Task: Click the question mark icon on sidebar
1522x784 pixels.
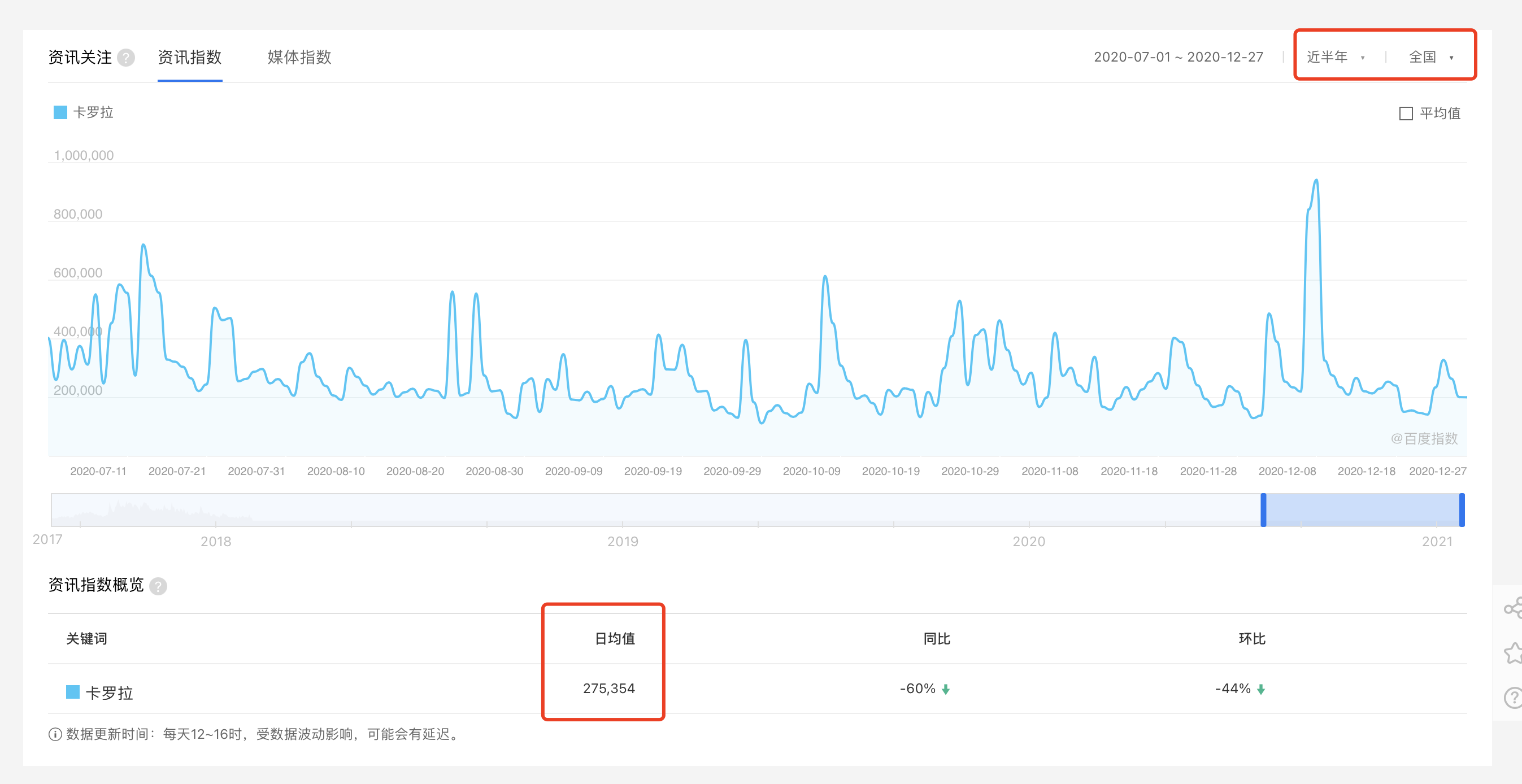Action: pyautogui.click(x=1514, y=697)
